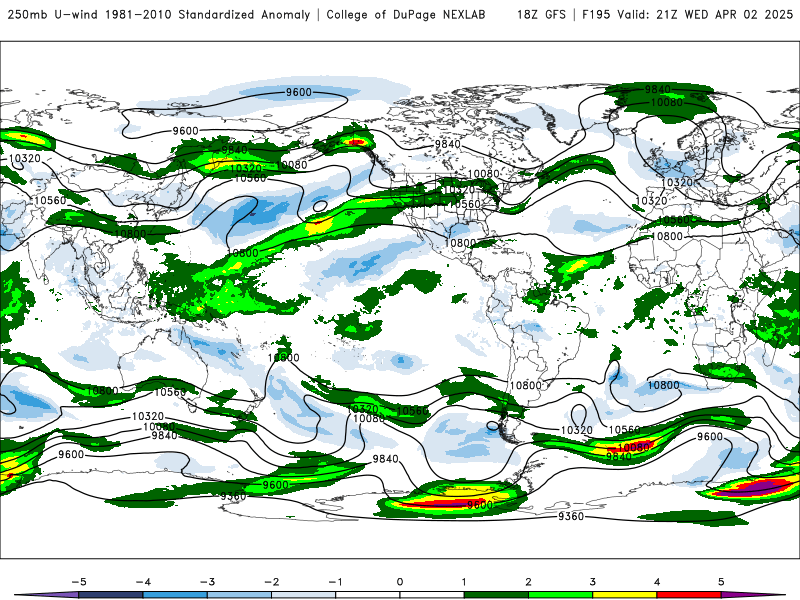800x600 pixels.
Task: Click the 'Valid: 21Z WED APR 02 2025' text
Action: point(705,15)
